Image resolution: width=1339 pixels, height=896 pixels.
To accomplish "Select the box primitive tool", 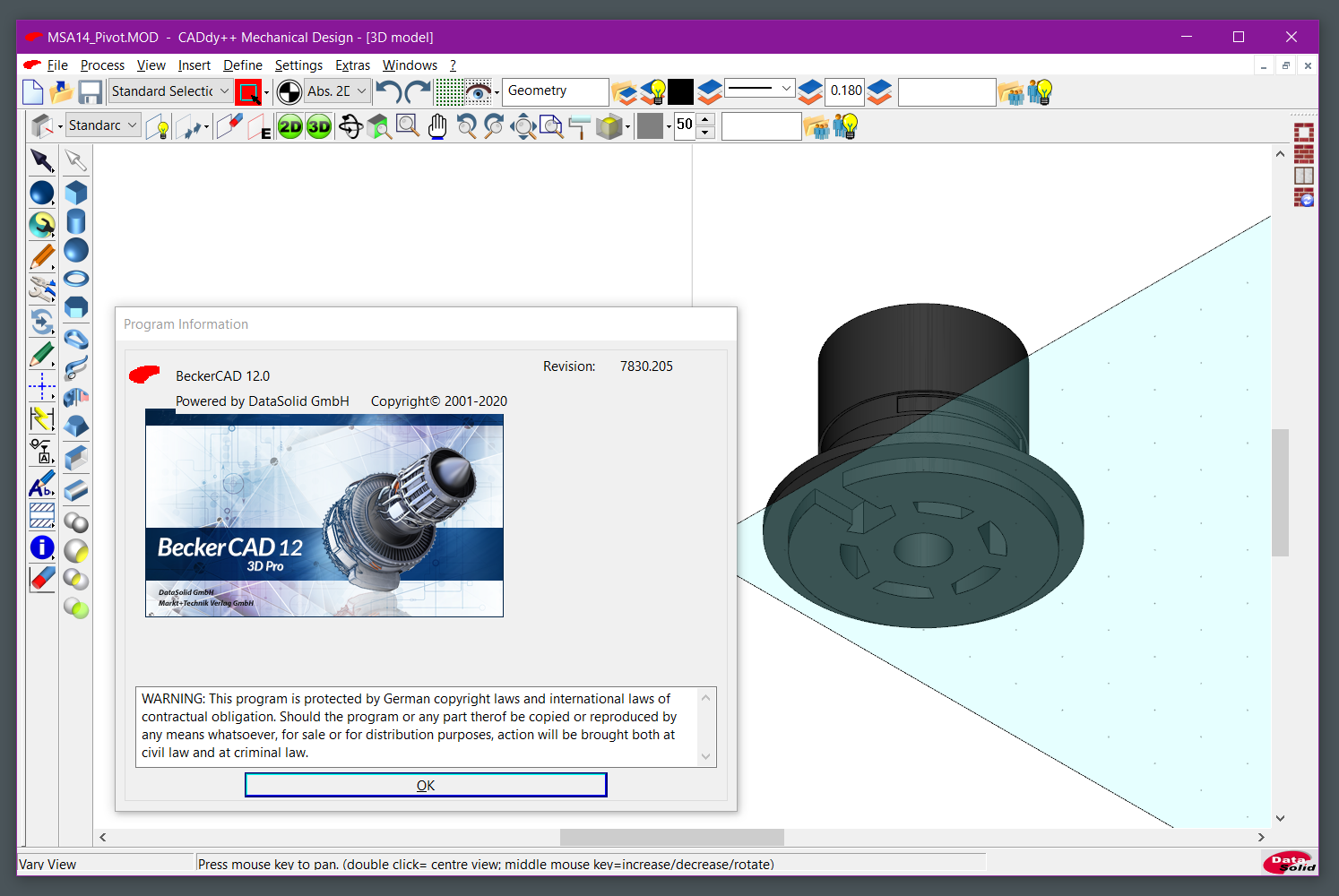I will point(76,193).
